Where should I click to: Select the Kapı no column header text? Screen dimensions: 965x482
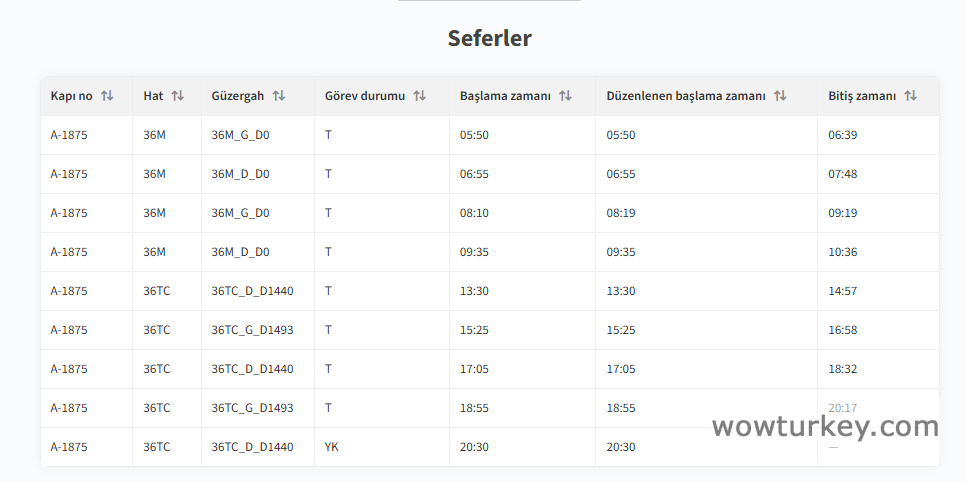tap(71, 96)
